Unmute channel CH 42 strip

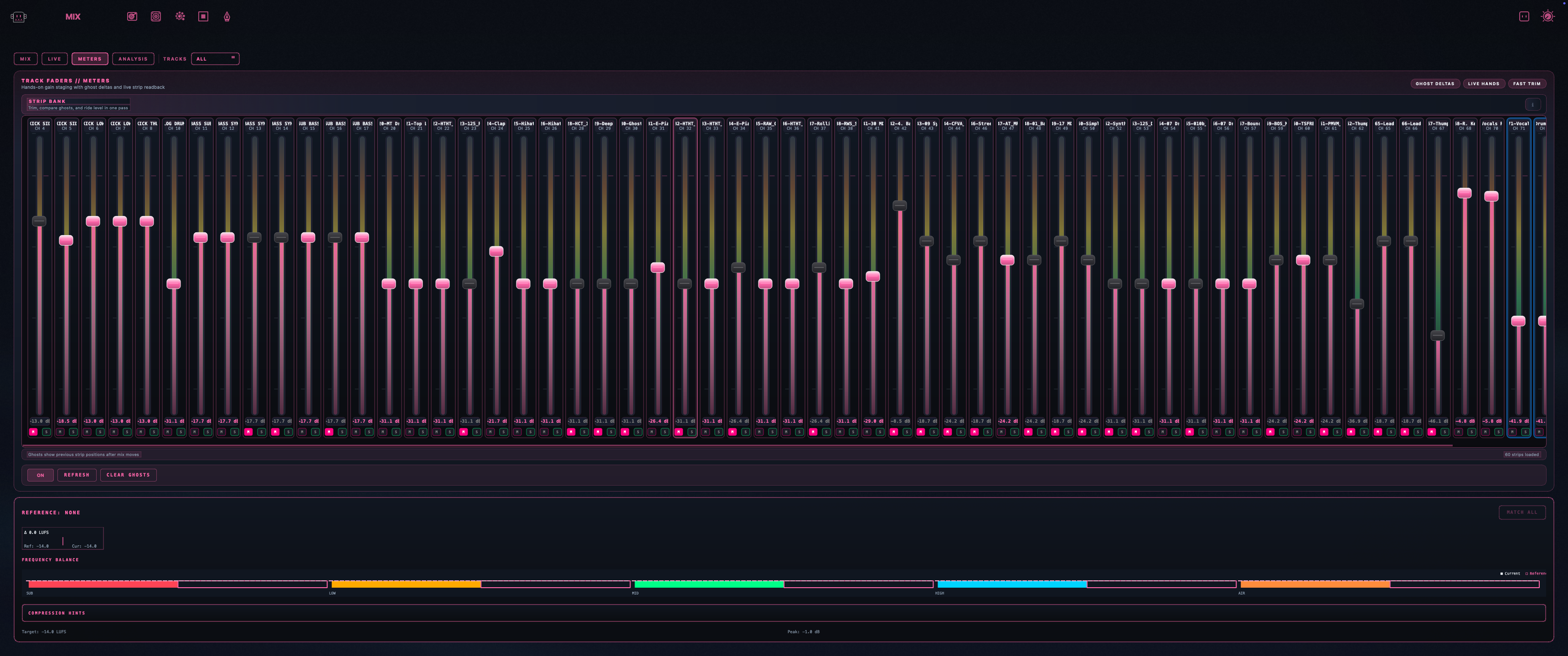[893, 432]
